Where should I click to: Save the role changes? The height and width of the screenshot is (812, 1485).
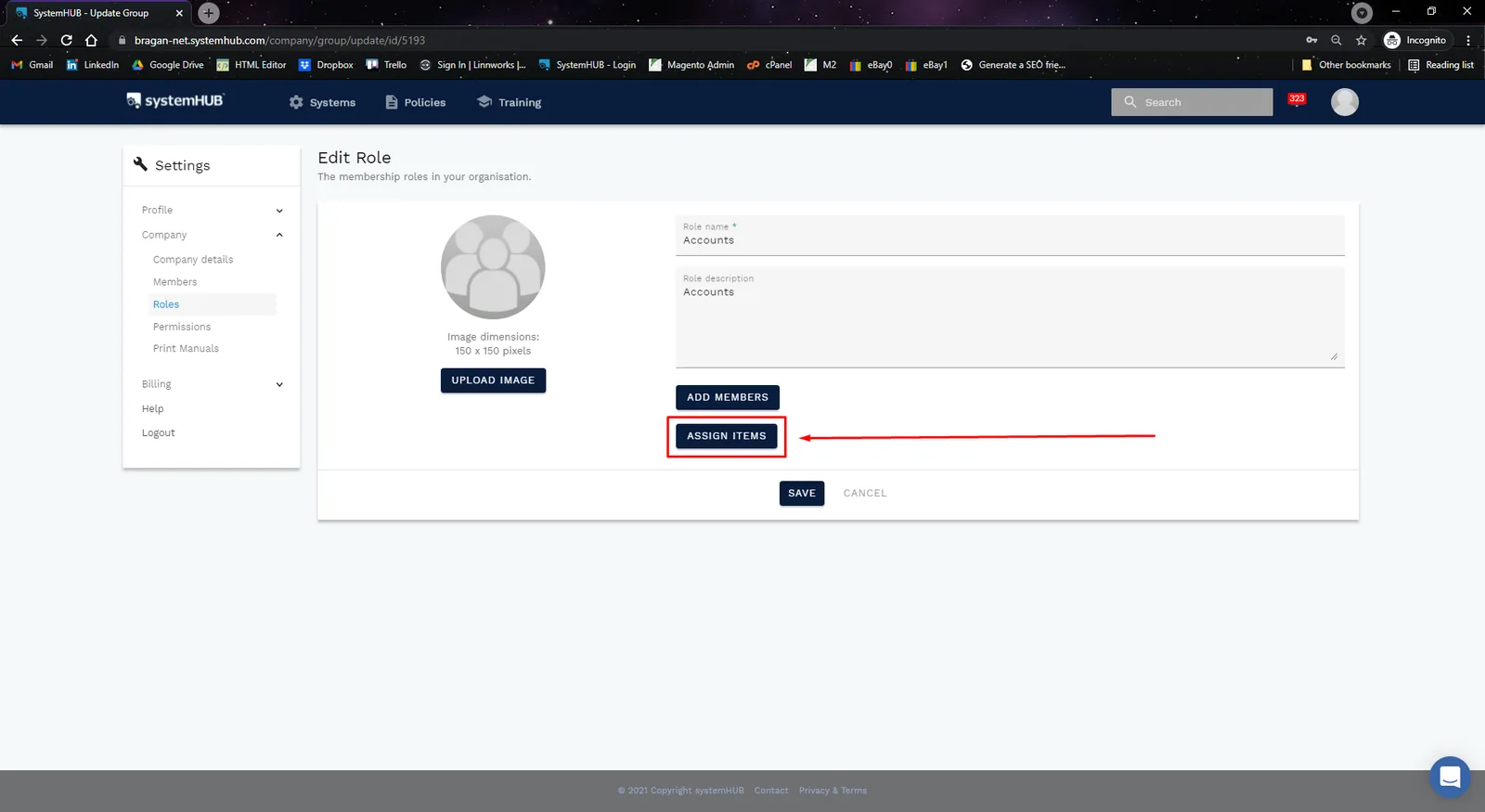click(x=802, y=494)
